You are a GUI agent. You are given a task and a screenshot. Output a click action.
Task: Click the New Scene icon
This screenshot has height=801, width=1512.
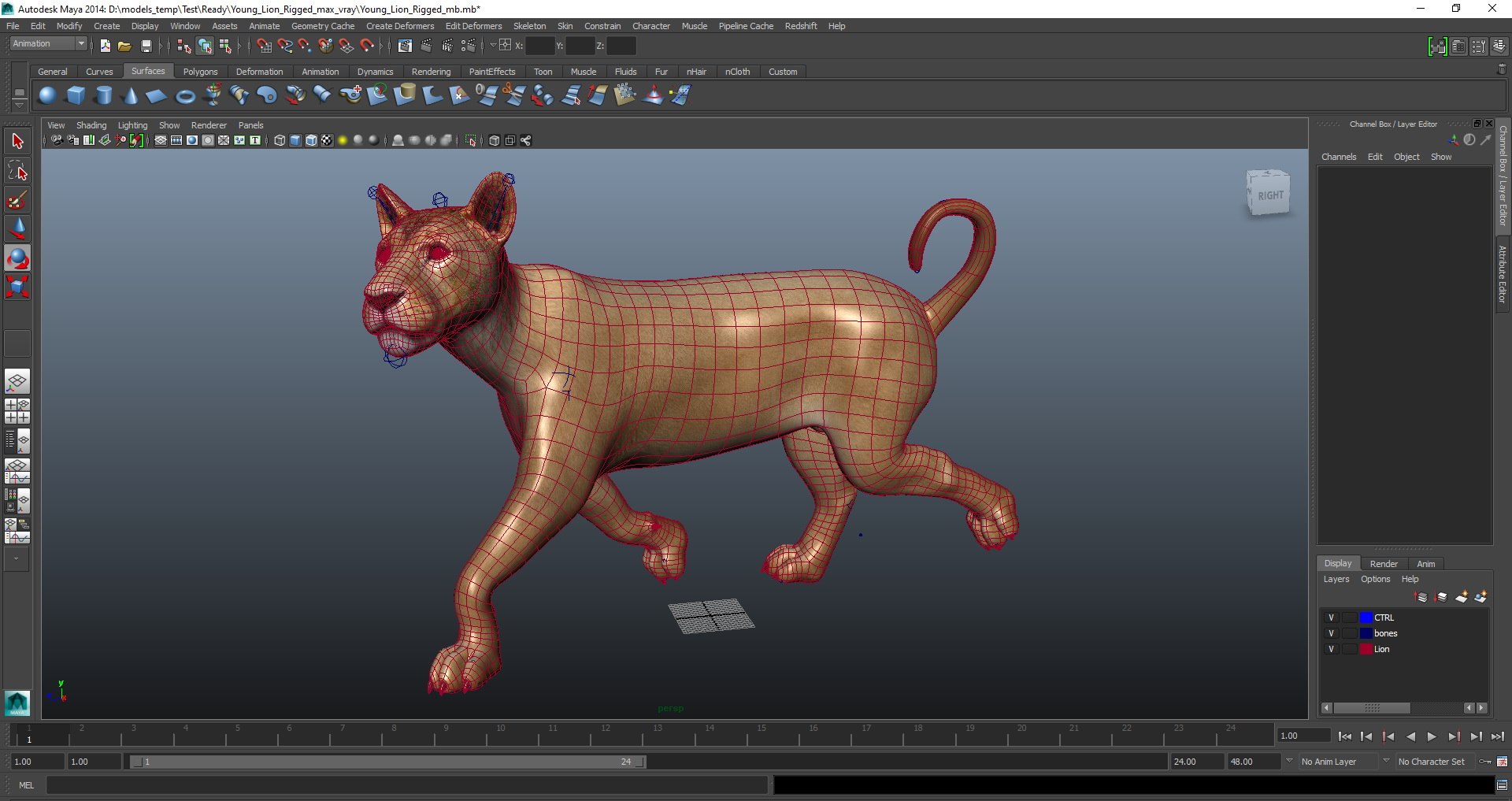pyautogui.click(x=105, y=46)
